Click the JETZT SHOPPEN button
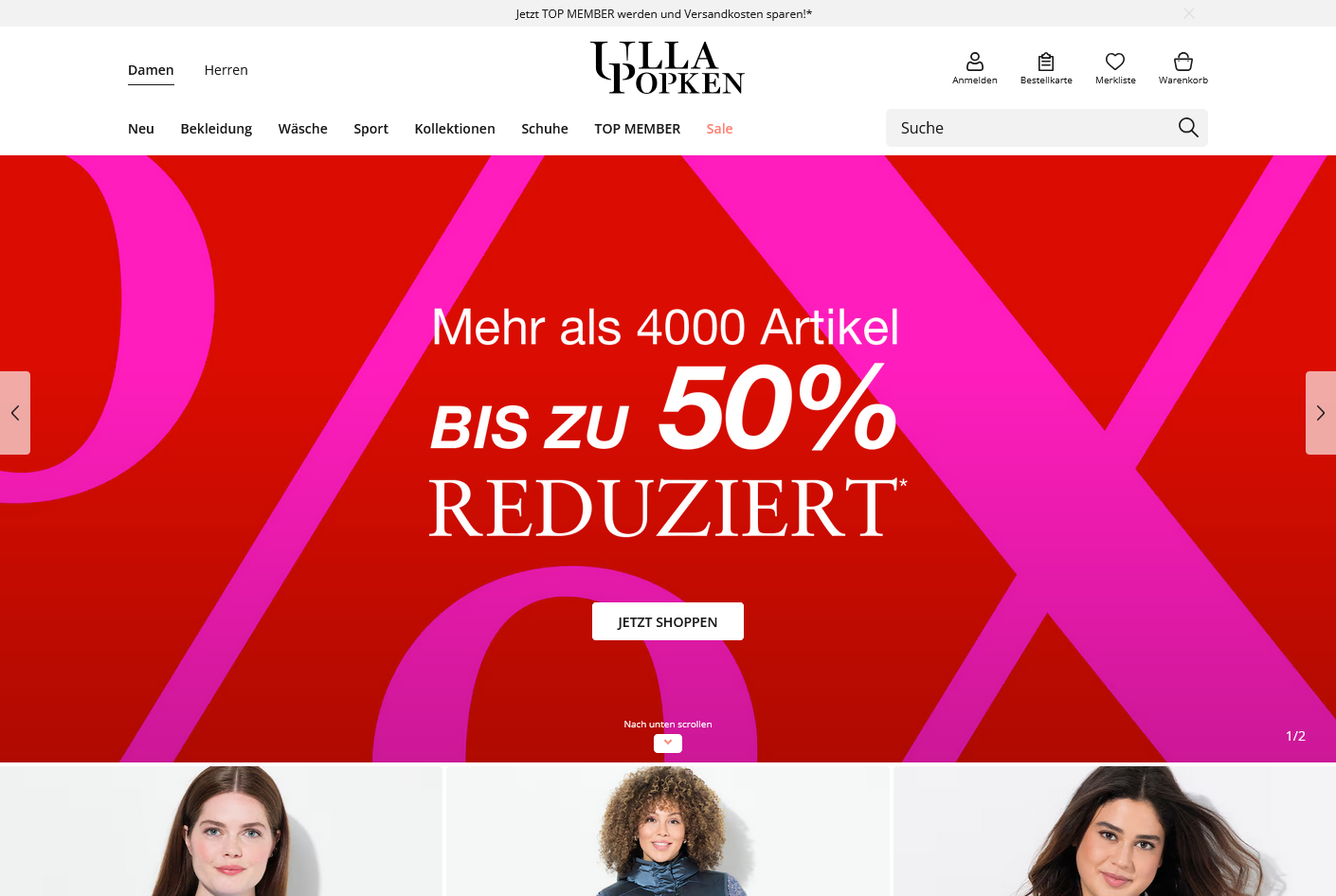Image resolution: width=1336 pixels, height=896 pixels. click(x=668, y=621)
